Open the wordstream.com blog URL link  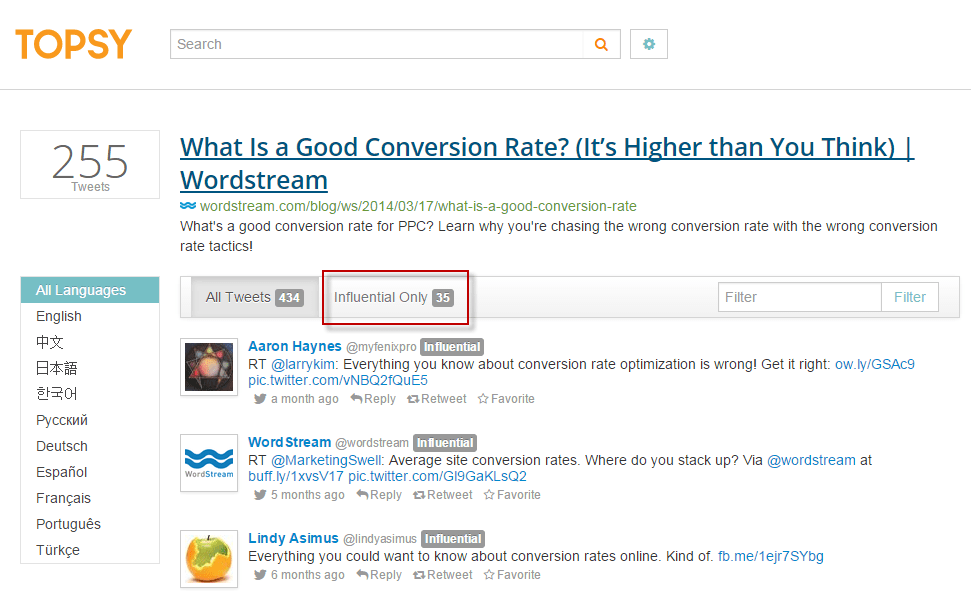[418, 206]
